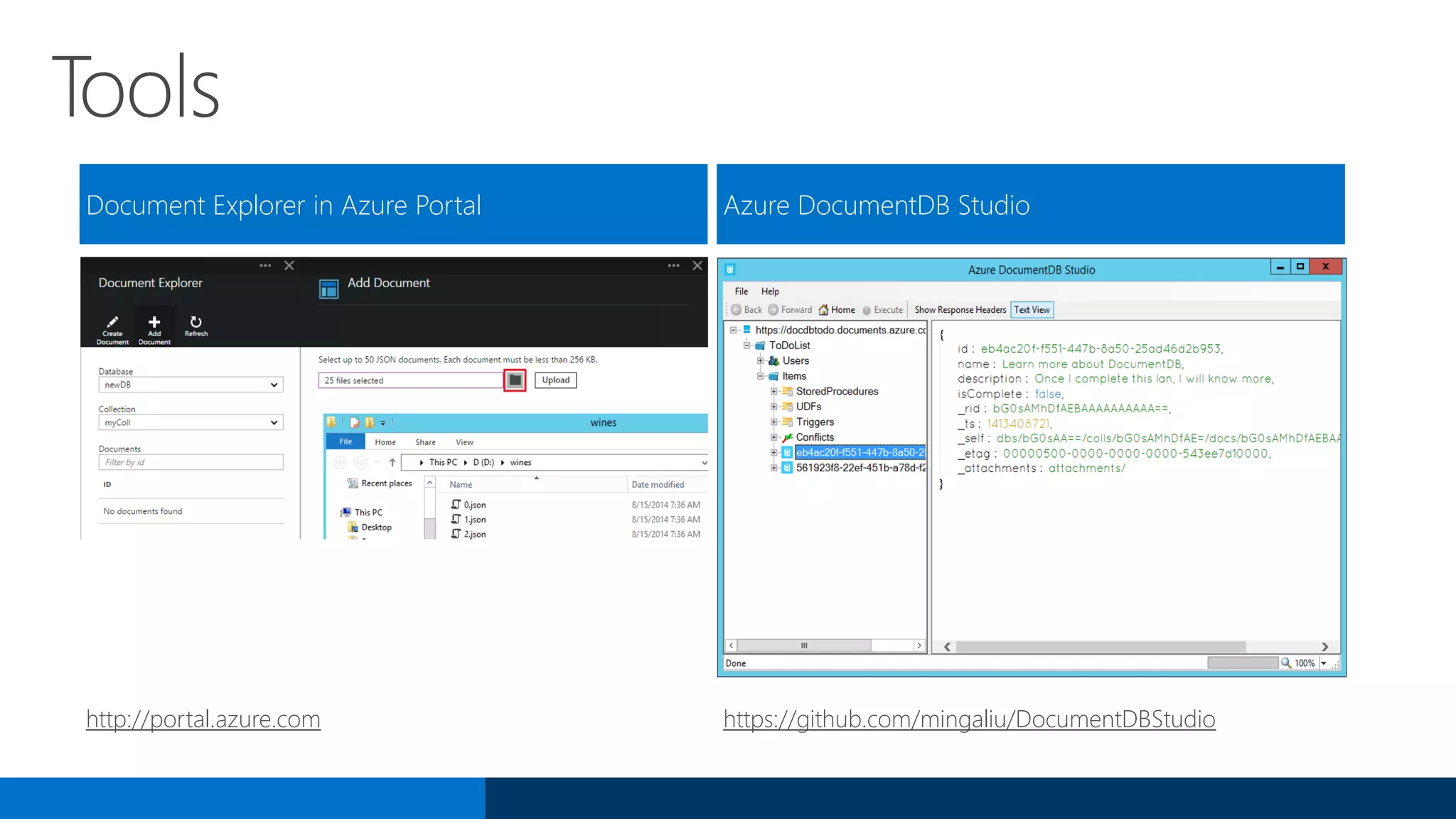Toggle the Text View button

(x=1032, y=310)
